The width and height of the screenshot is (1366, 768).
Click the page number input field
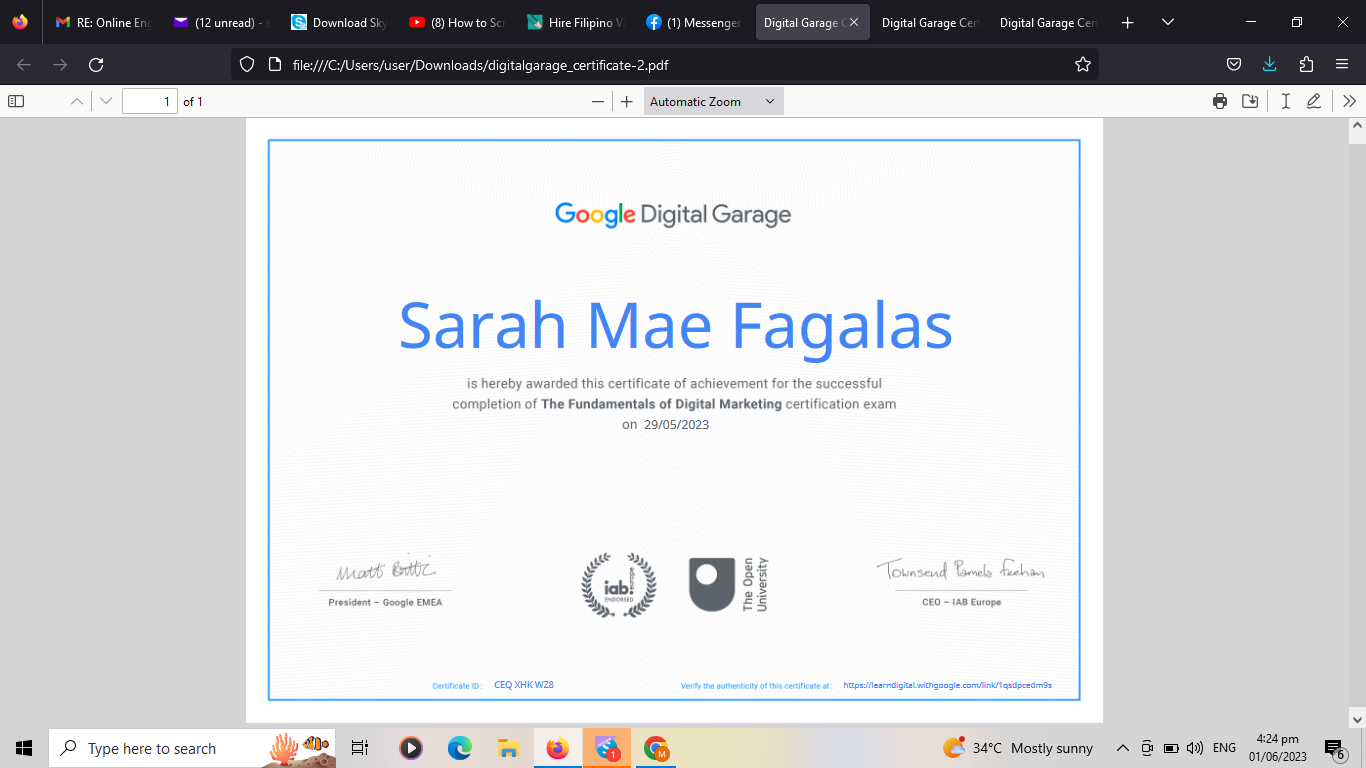(x=150, y=101)
